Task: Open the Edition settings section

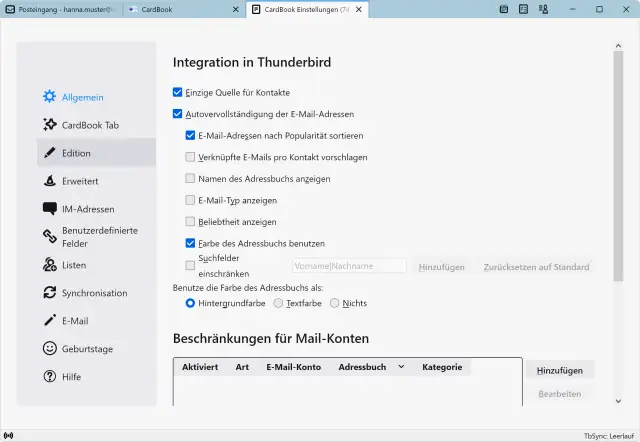Action: point(96,153)
